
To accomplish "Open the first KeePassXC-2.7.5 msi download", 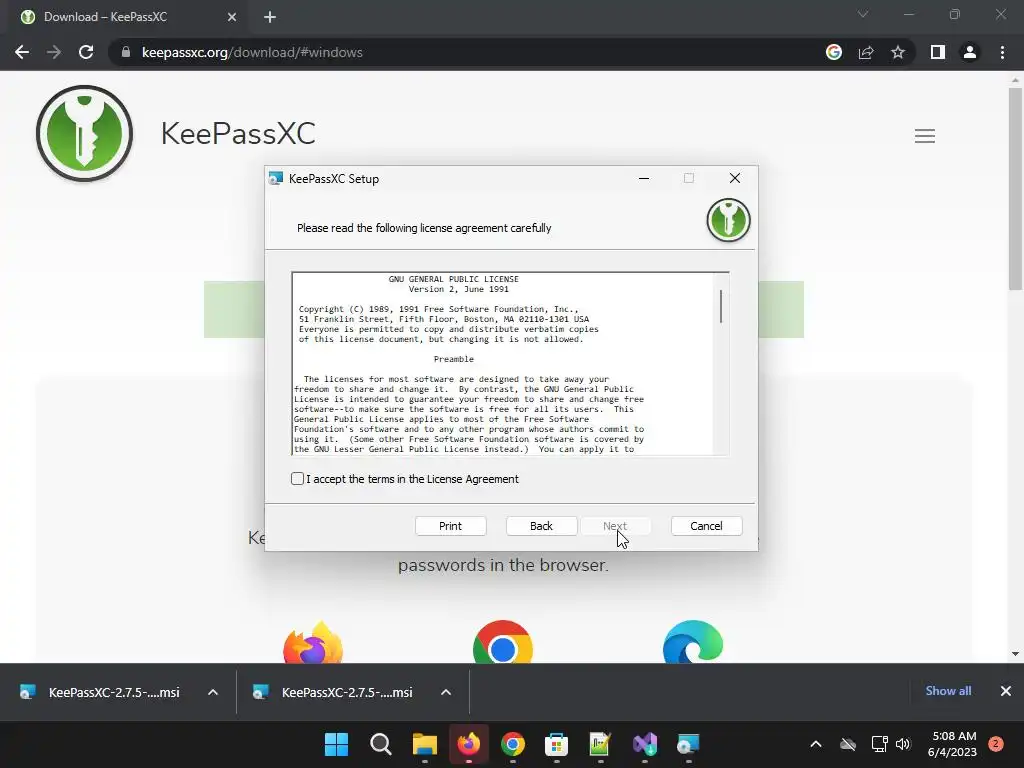I will coord(100,692).
